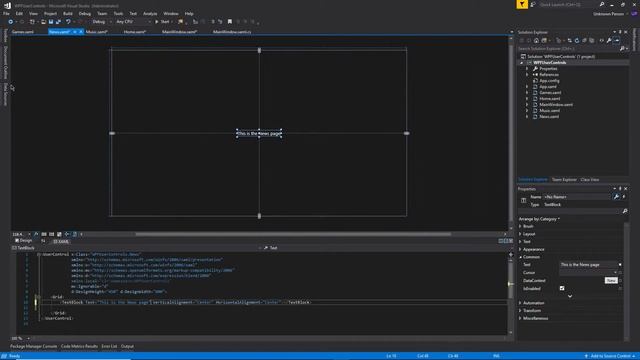640x360 pixels.
Task: Open the File menu
Action: click(x=7, y=13)
